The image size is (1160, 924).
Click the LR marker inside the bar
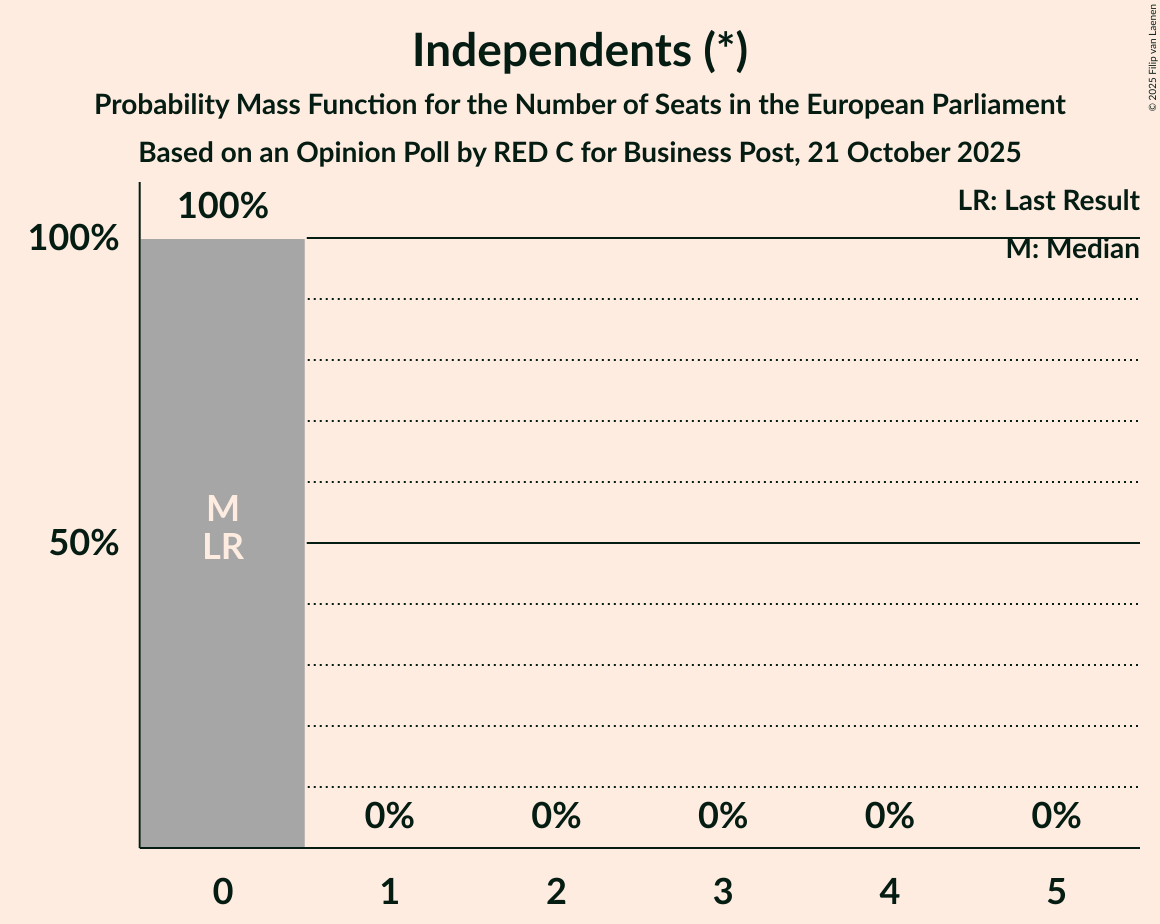[223, 547]
